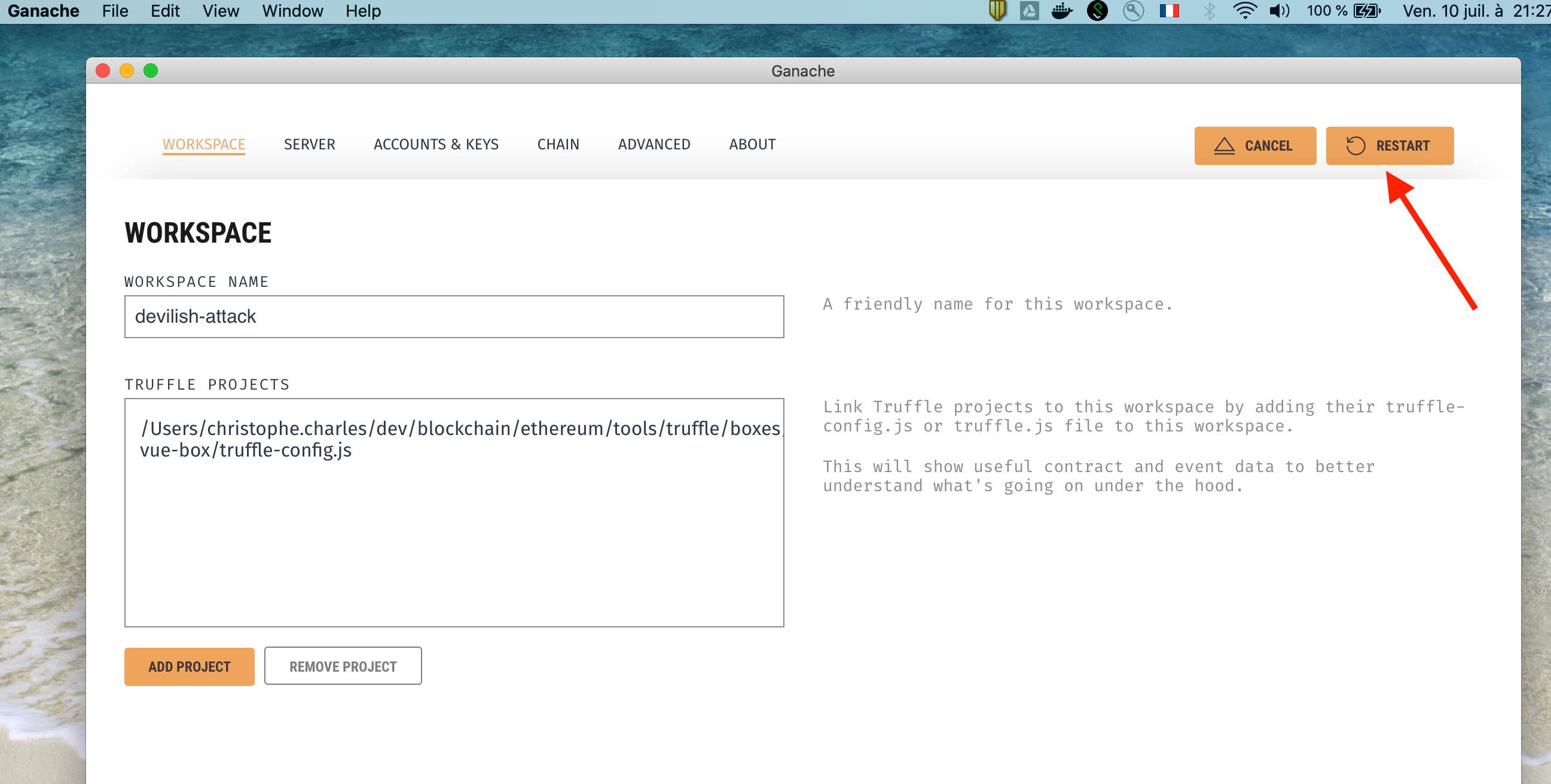Click the Bluetooth icon in the menu bar

click(x=1209, y=10)
